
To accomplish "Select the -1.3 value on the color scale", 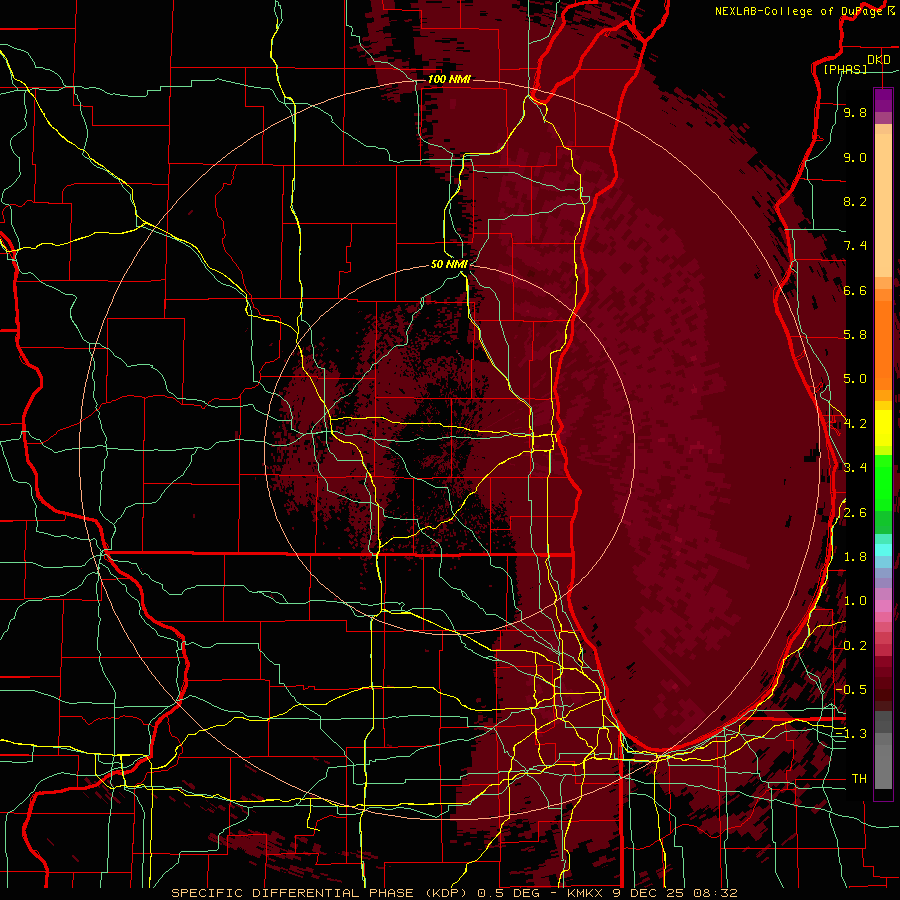I will (851, 735).
